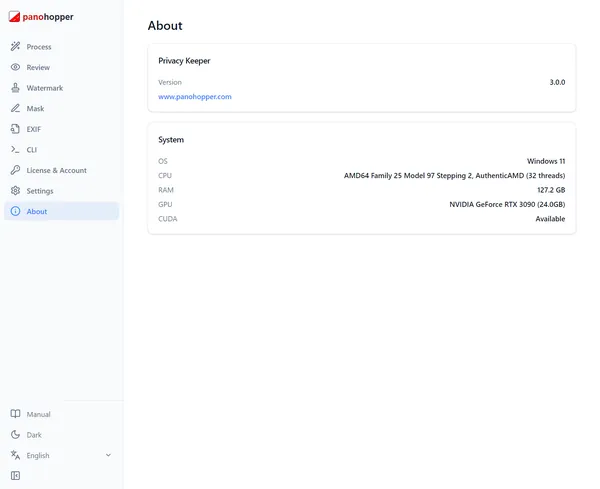Click the About info circle icon

15,211
